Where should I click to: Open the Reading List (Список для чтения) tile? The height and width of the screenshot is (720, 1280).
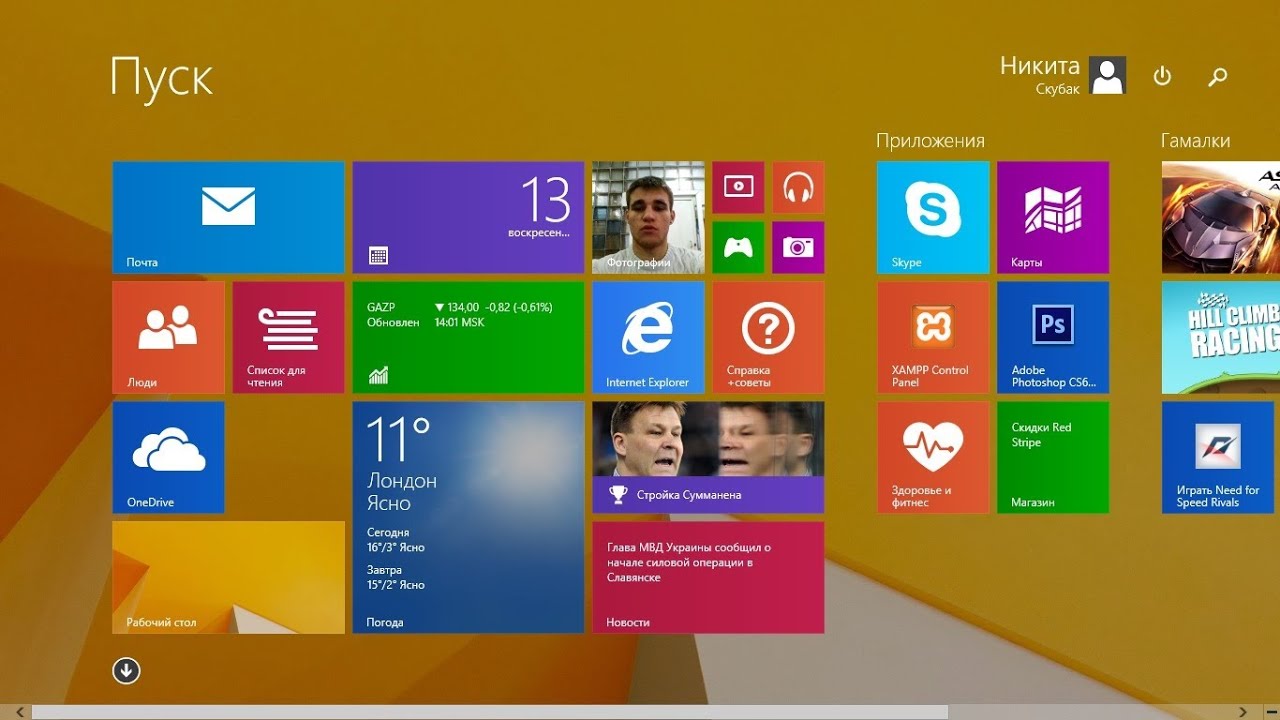pyautogui.click(x=288, y=337)
